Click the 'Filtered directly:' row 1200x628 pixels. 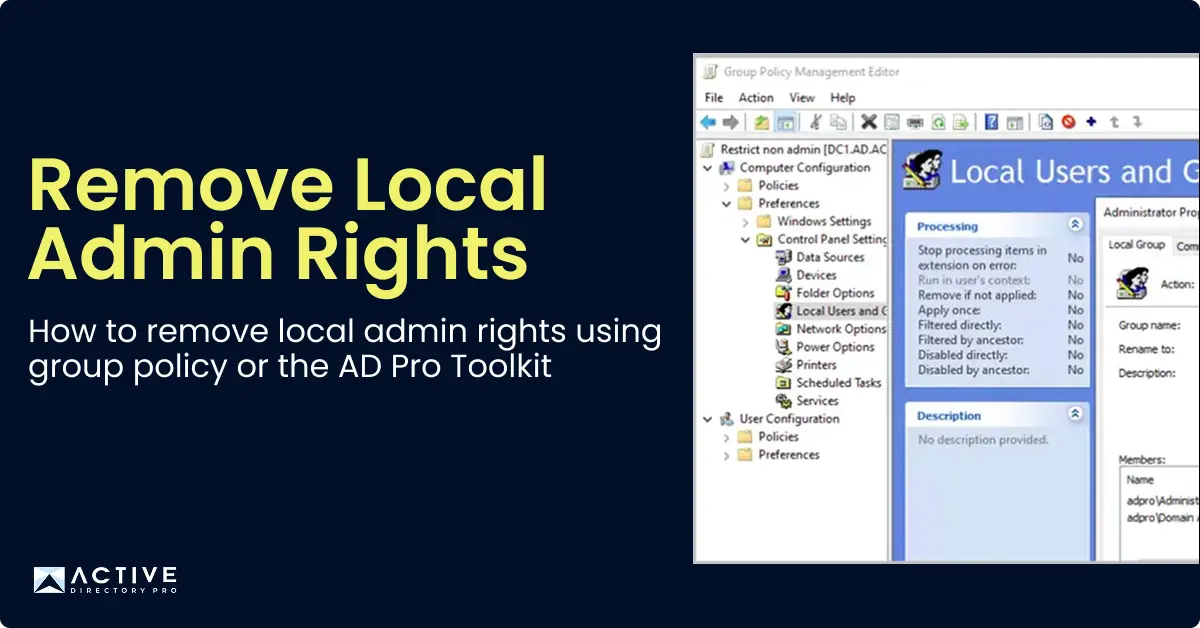point(1000,325)
